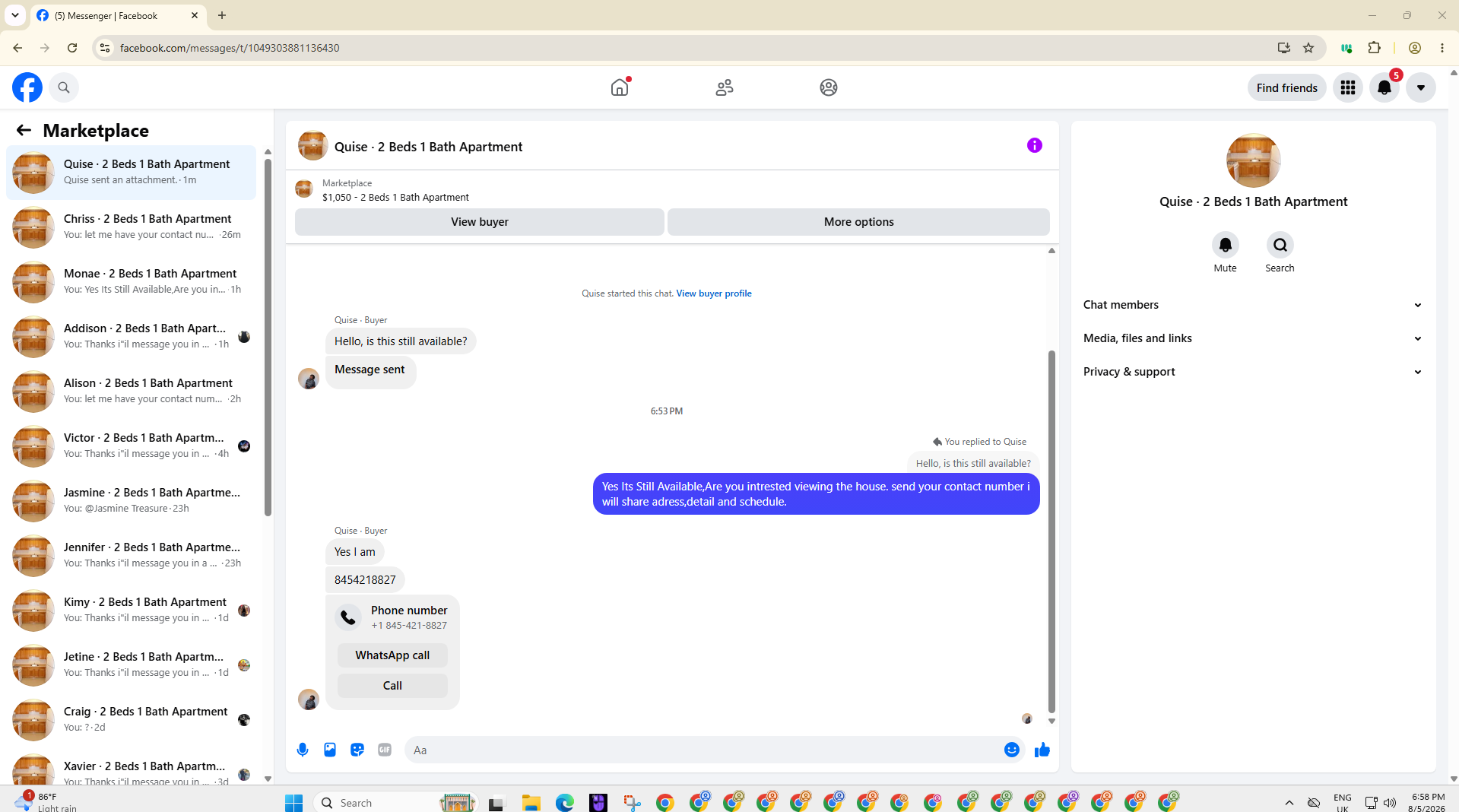View site information icon in address bar
The height and width of the screenshot is (812, 1459).
click(x=105, y=48)
